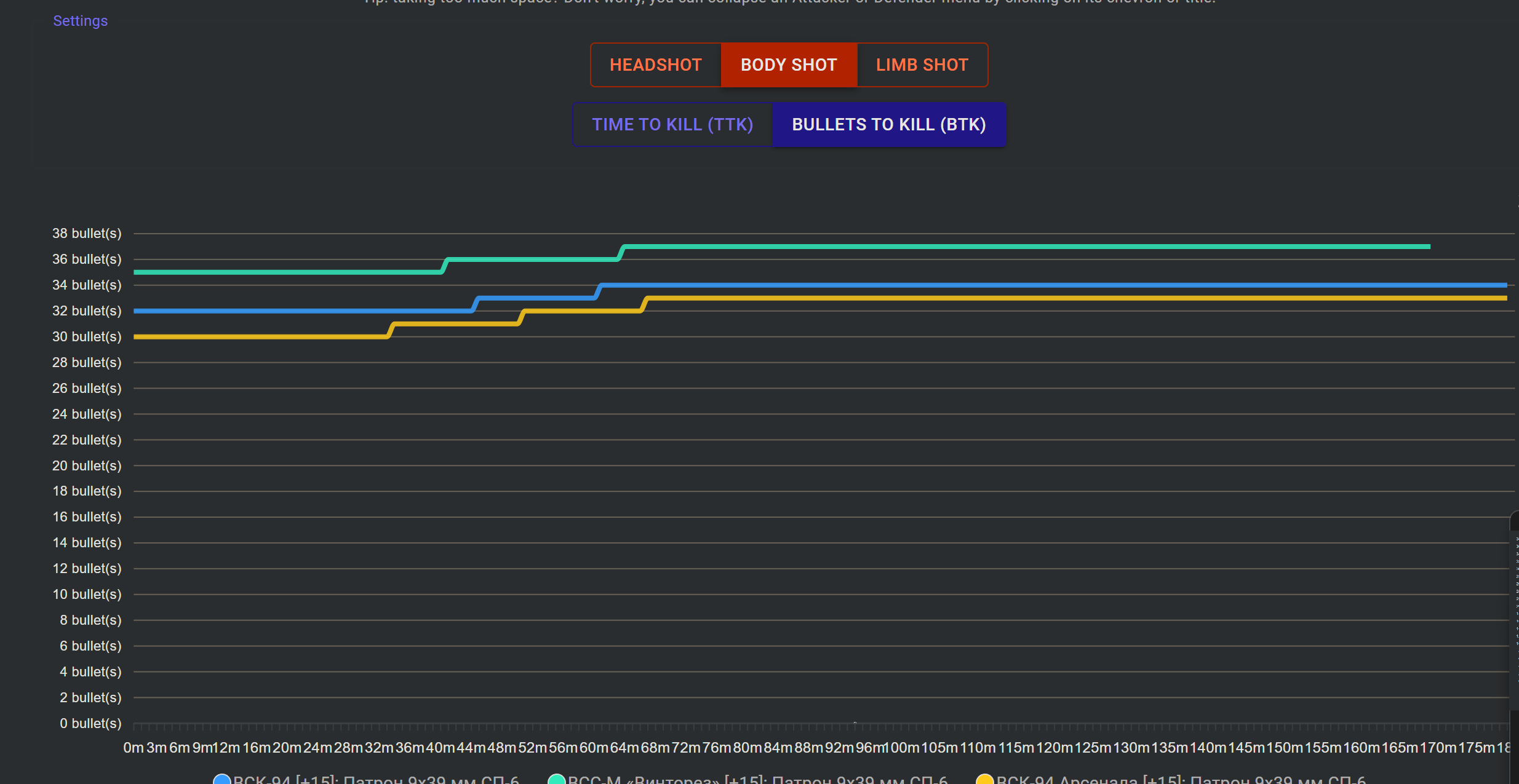Click the 38 bullet(s) axis label
The width and height of the screenshot is (1519, 784).
tap(87, 234)
